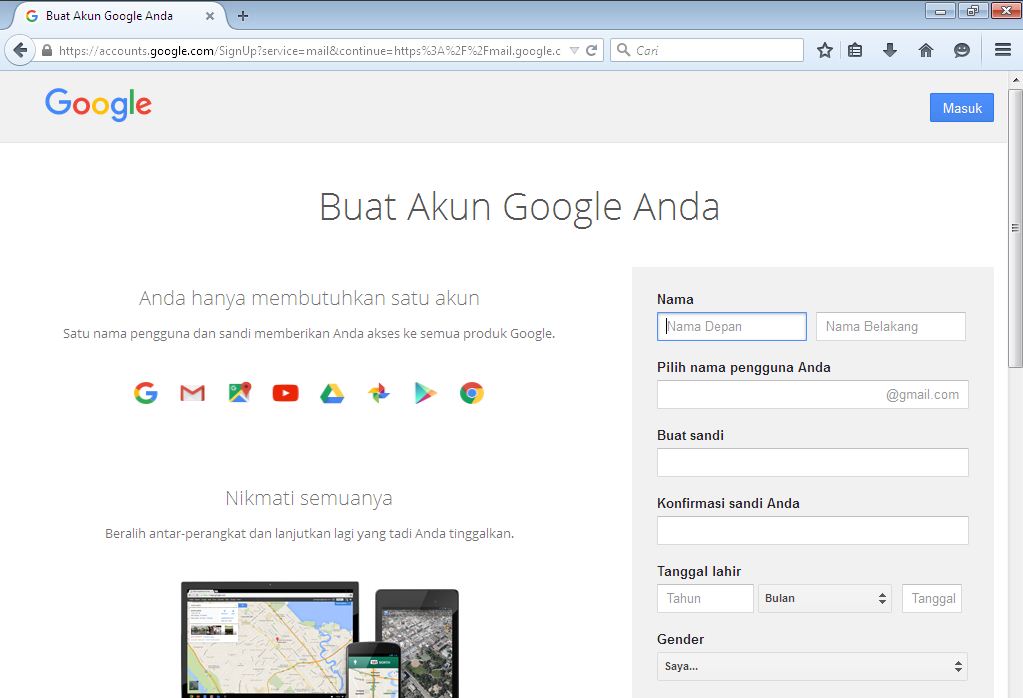Click the vertical scrollbar thumb
This screenshot has height=698, width=1023.
click(1015, 228)
